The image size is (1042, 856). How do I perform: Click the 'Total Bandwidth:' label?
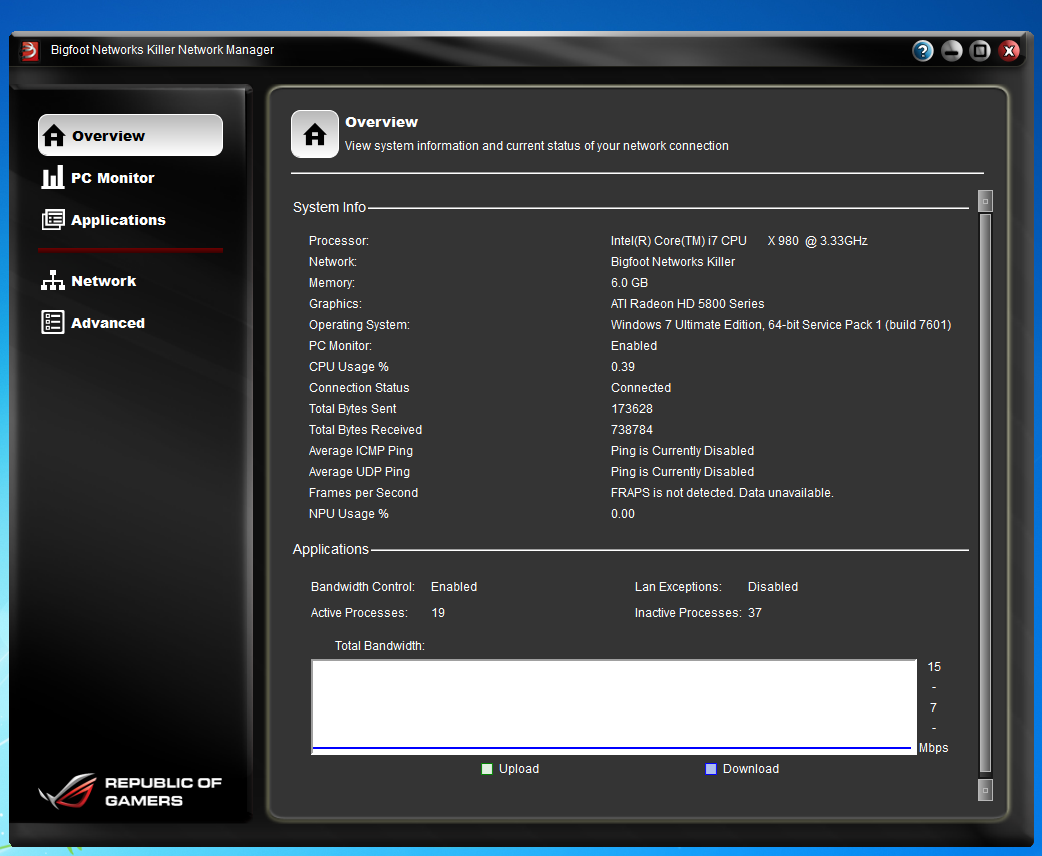tap(379, 646)
